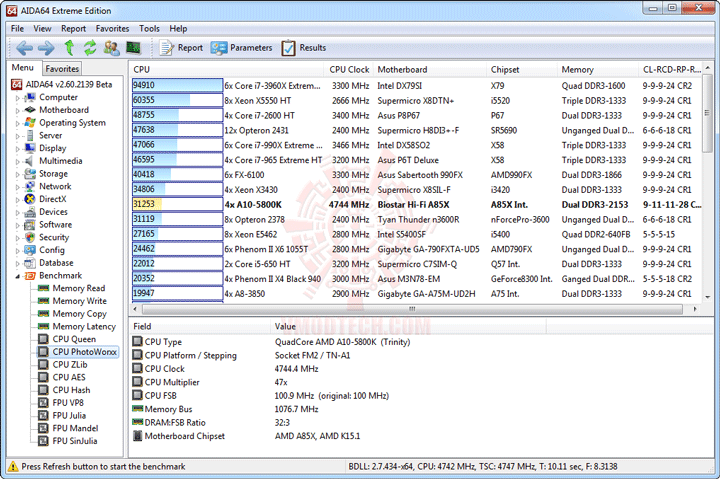Expand the Operating System tree node
This screenshot has height=479, width=720.
pyautogui.click(x=17, y=123)
